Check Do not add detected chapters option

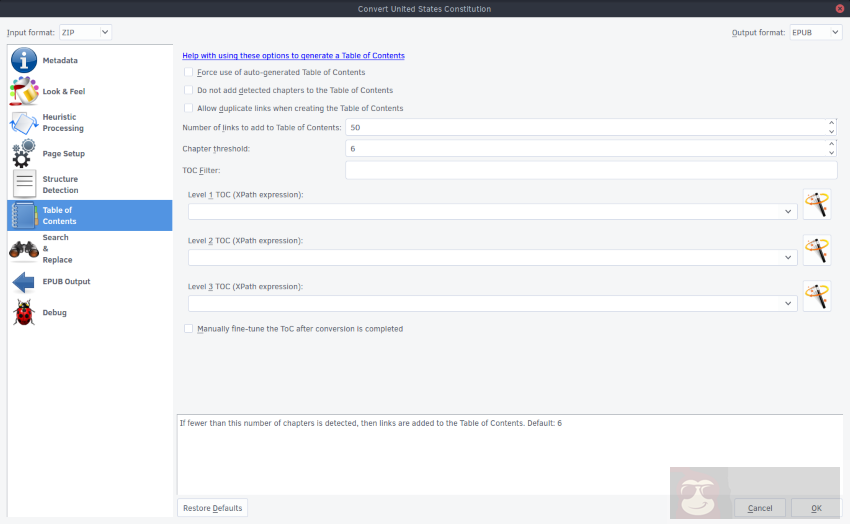pos(189,90)
